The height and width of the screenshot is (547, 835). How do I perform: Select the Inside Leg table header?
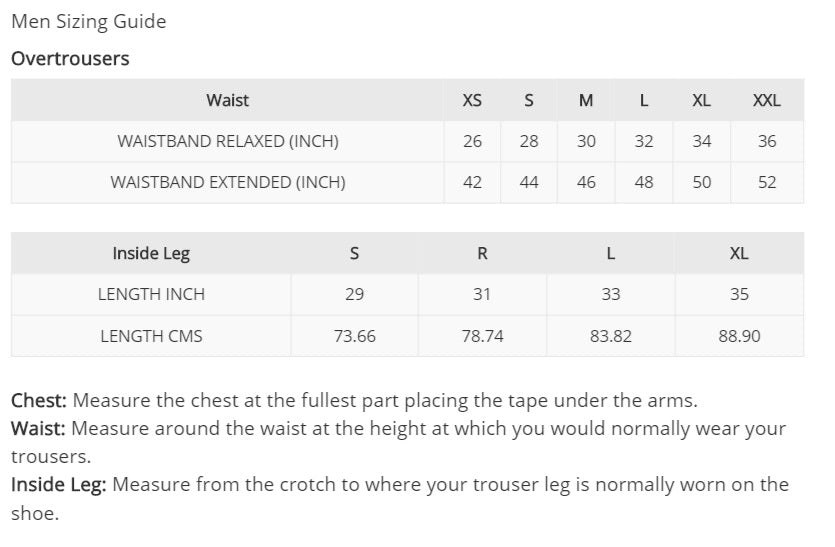tap(151, 253)
